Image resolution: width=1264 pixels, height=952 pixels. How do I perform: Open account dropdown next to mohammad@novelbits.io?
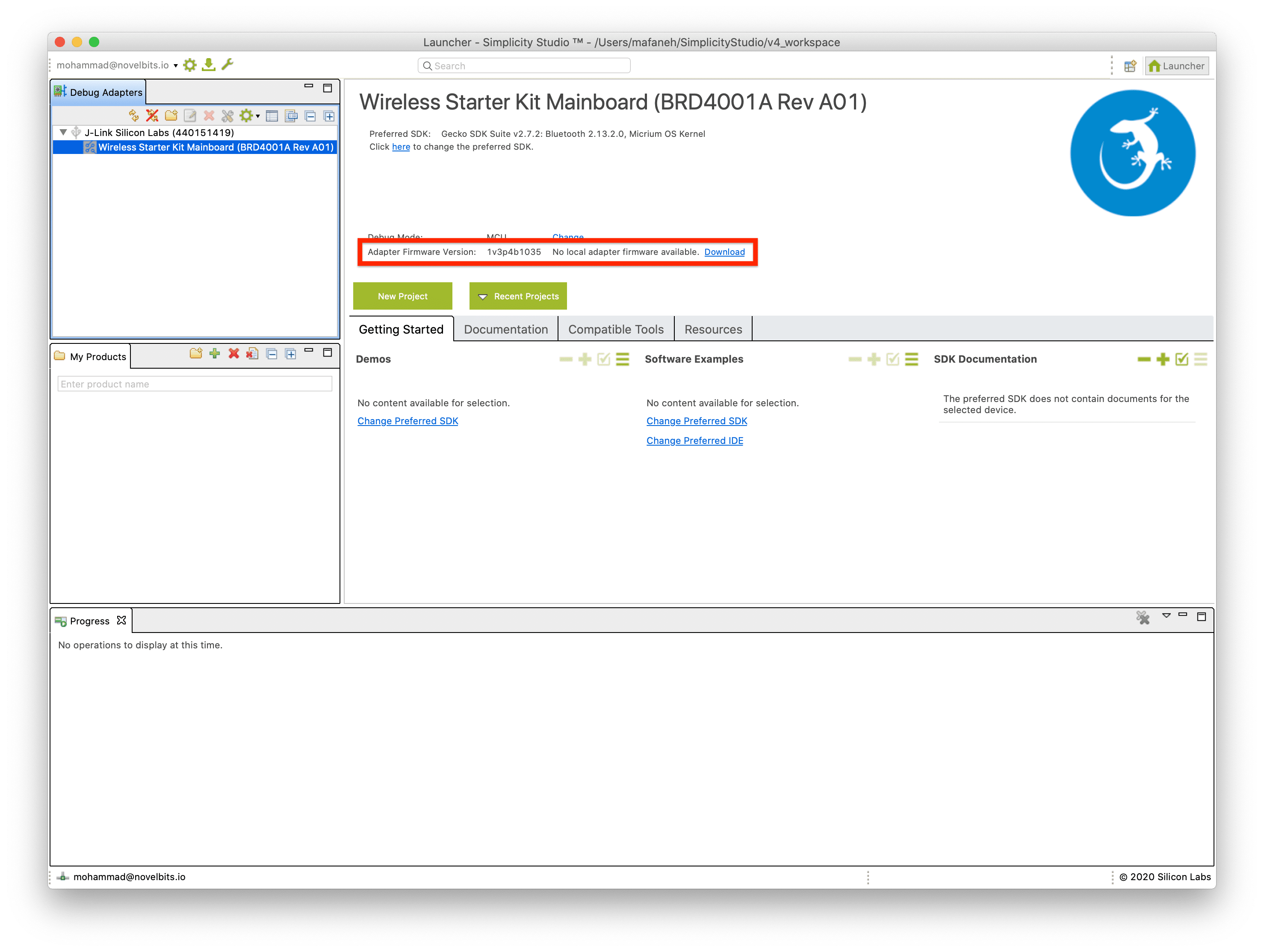(x=175, y=66)
